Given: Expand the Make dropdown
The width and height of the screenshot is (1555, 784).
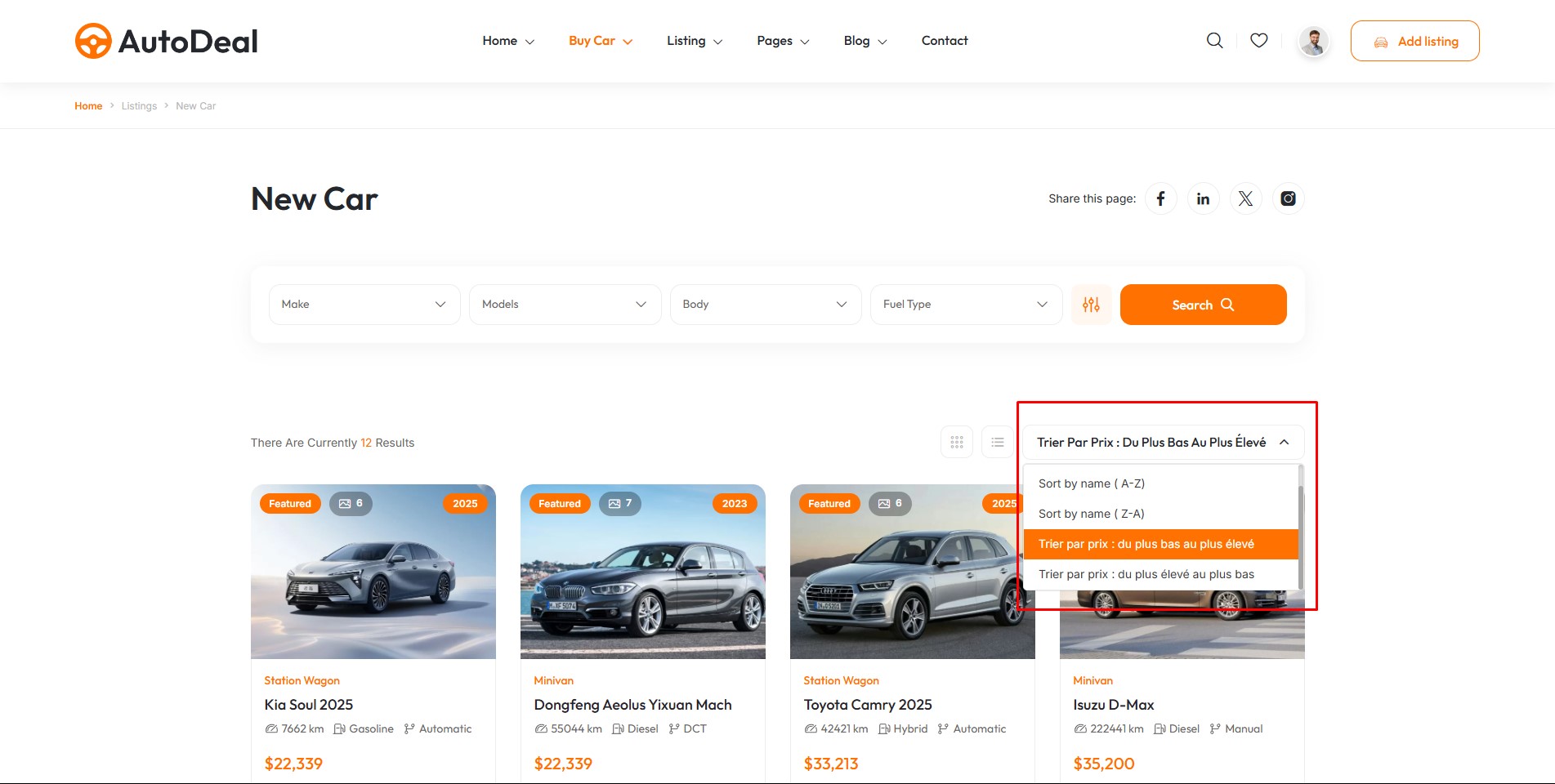Looking at the screenshot, I should coord(364,305).
